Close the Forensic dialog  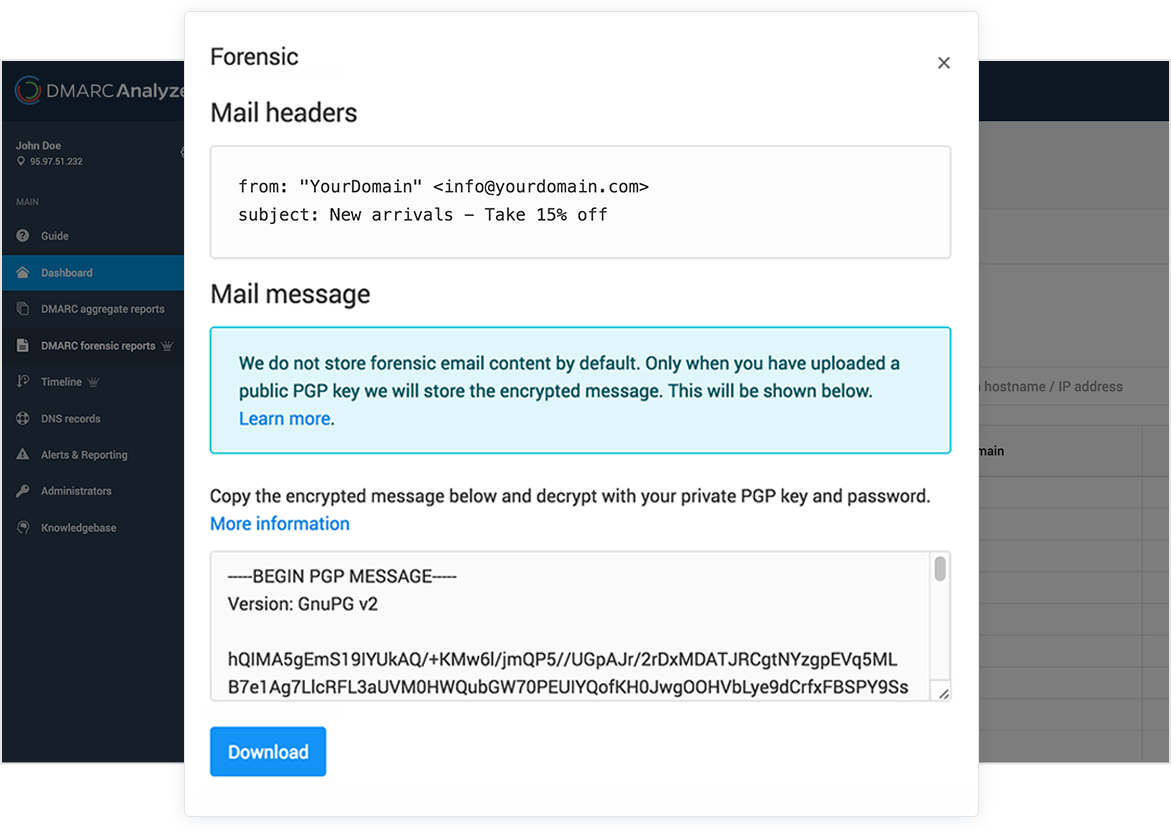944,63
